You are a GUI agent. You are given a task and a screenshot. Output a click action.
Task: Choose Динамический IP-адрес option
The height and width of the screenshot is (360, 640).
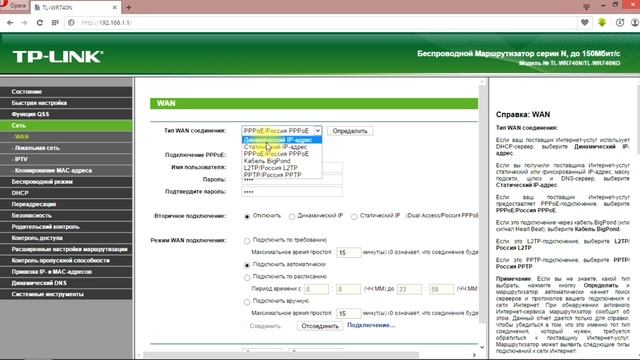tap(282, 140)
